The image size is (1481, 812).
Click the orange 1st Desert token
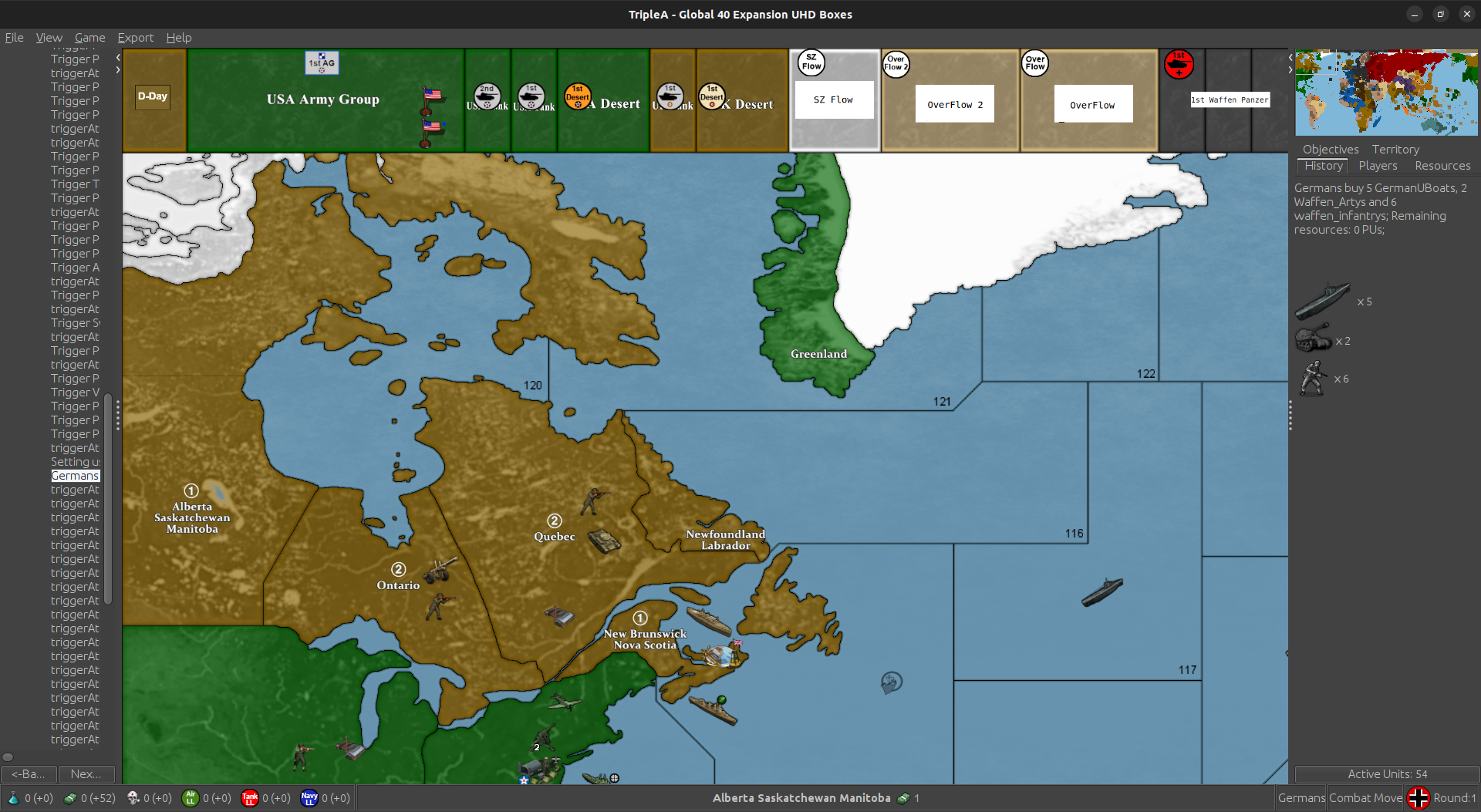[x=578, y=96]
